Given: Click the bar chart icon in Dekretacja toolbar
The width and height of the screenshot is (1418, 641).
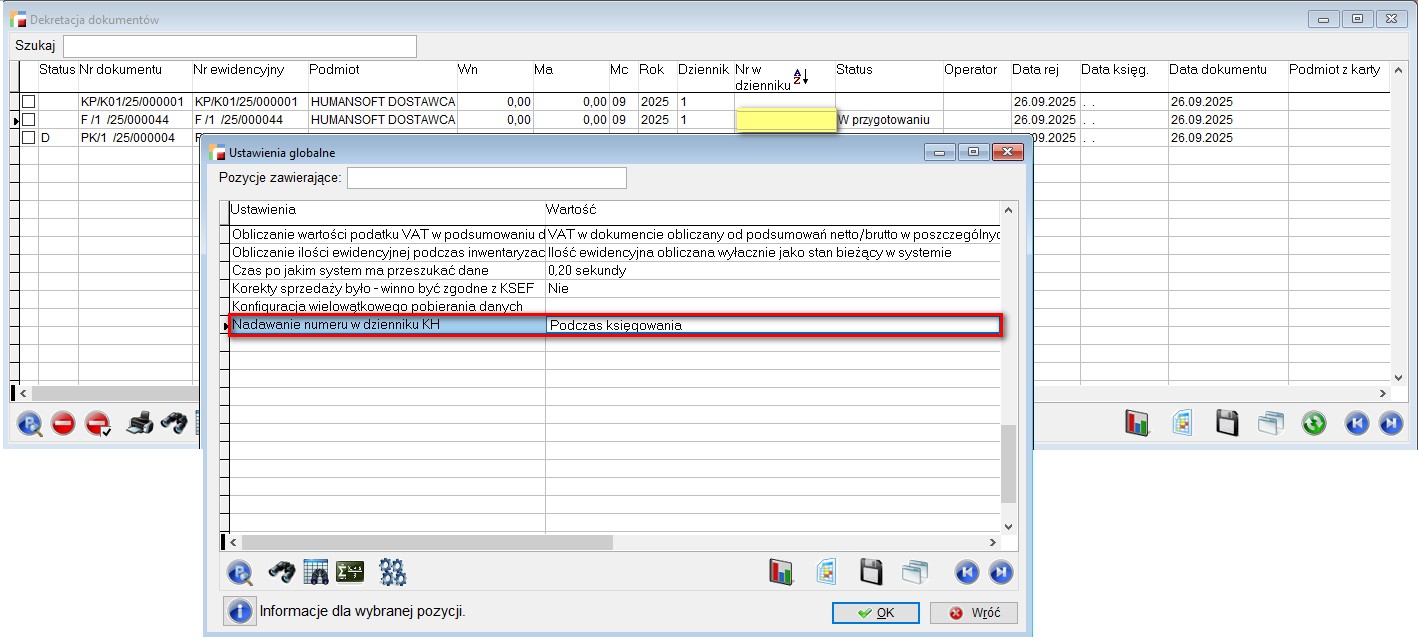Looking at the screenshot, I should pyautogui.click(x=1137, y=424).
